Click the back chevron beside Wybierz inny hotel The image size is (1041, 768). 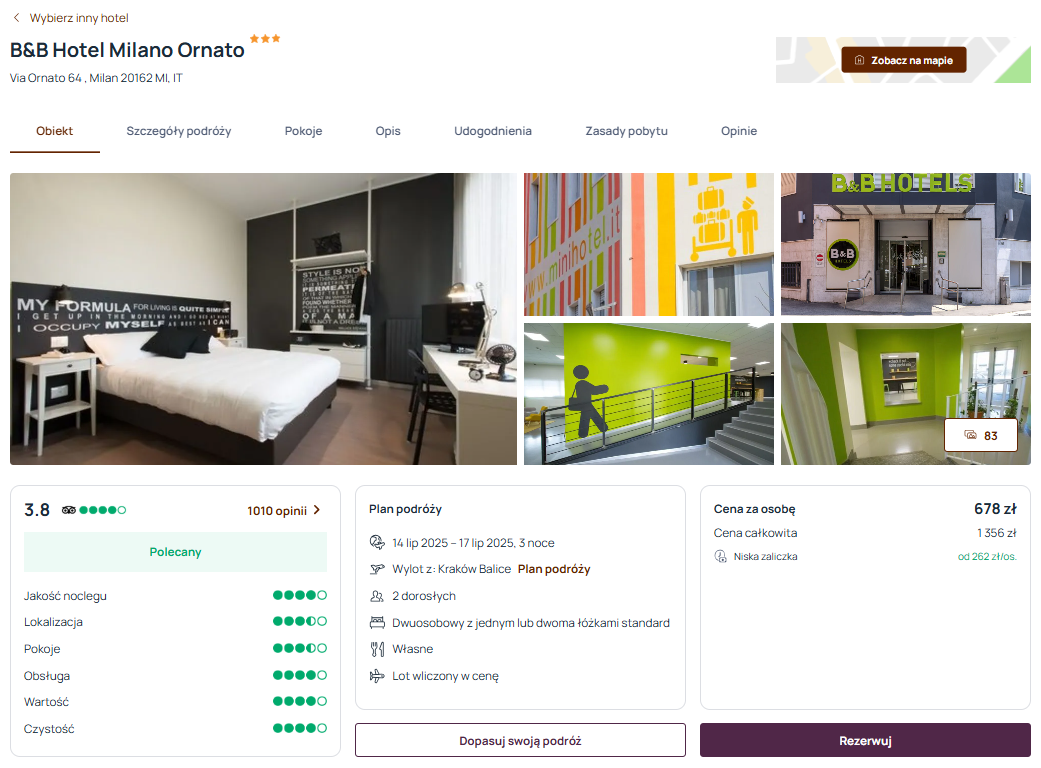tap(17, 18)
